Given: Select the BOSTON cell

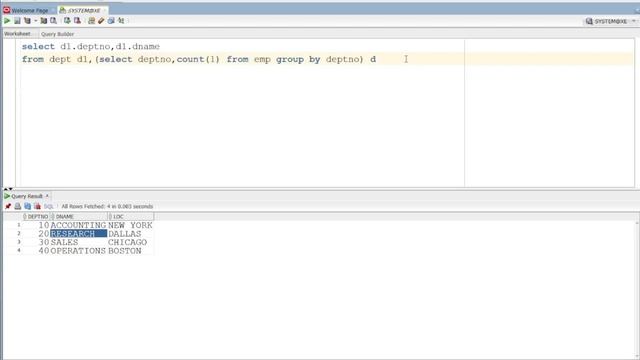Looking at the screenshot, I should tap(131, 251).
